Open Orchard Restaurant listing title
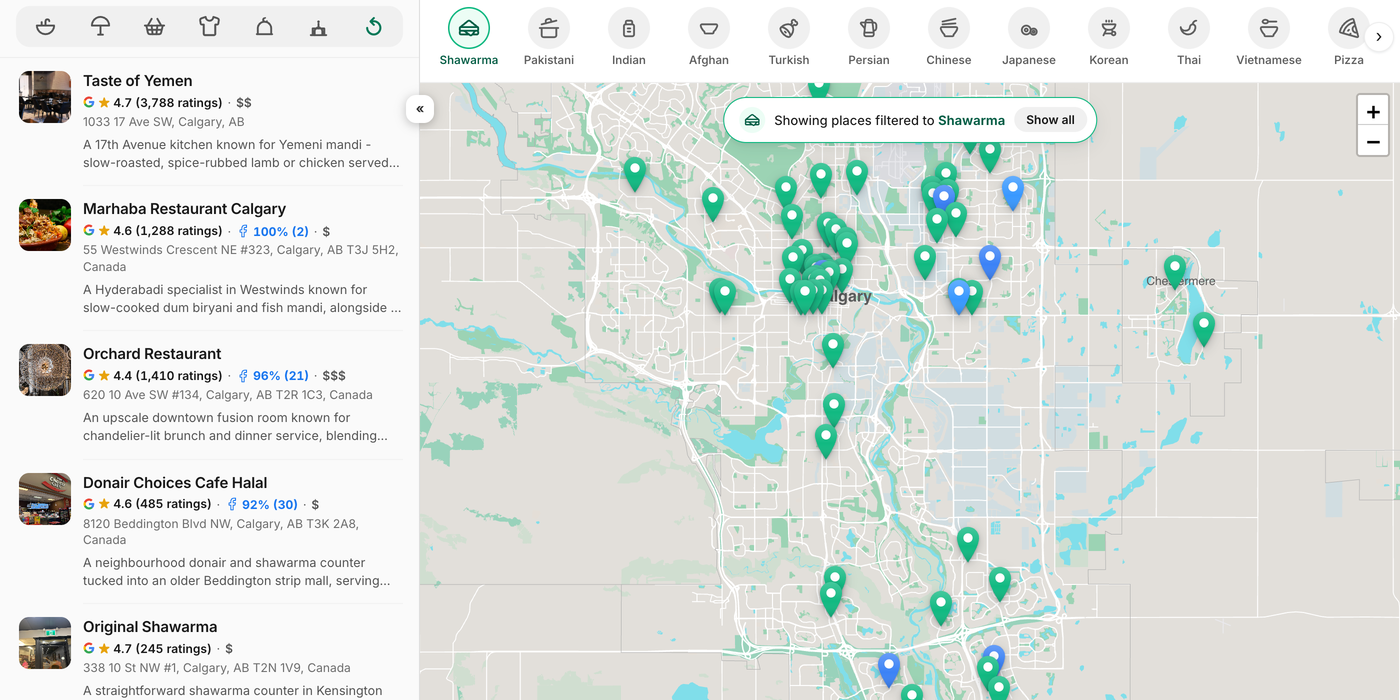This screenshot has height=700, width=1400. pyautogui.click(x=152, y=354)
